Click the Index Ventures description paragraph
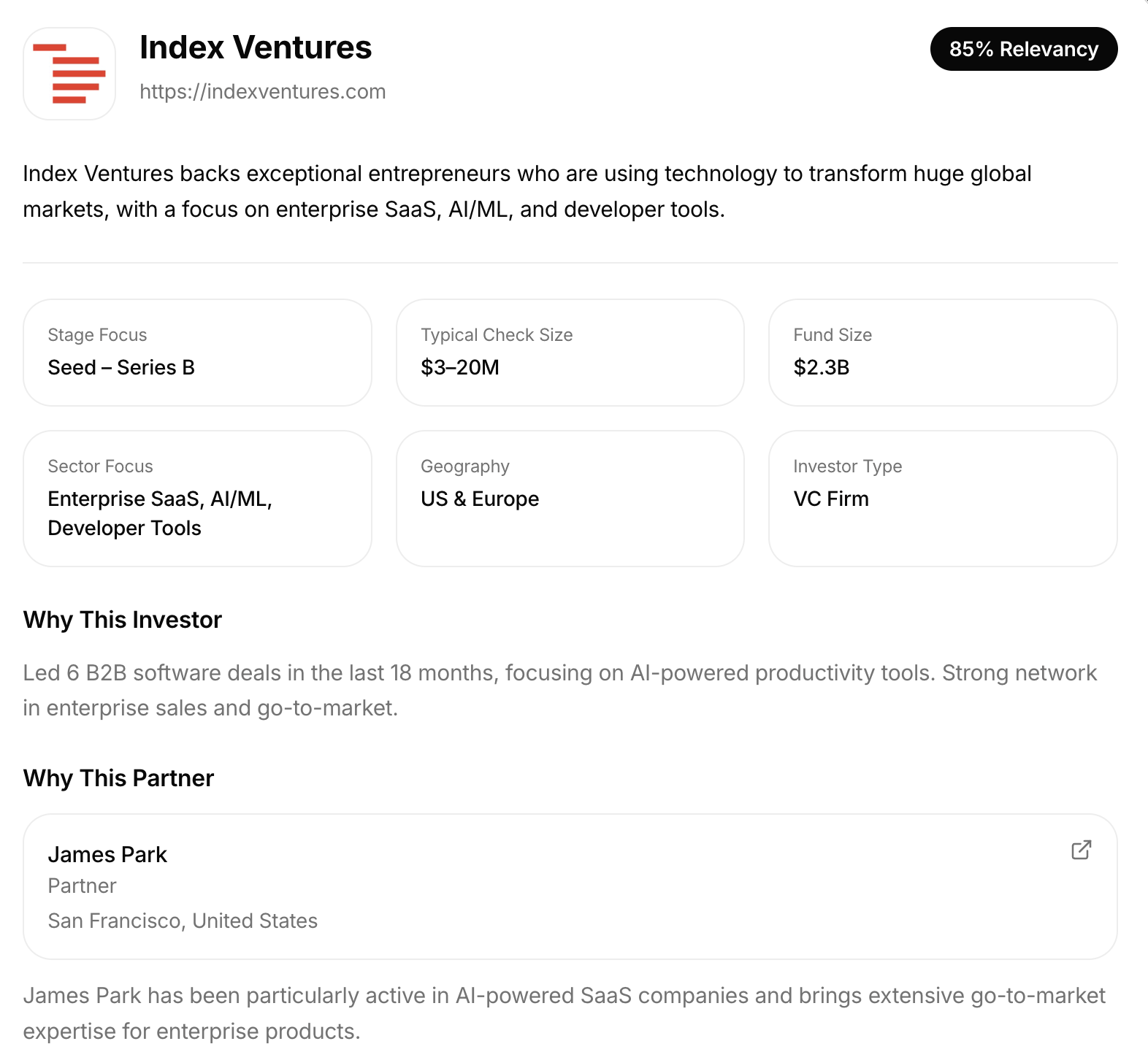Screen dimensions: 1148x1060 [526, 191]
